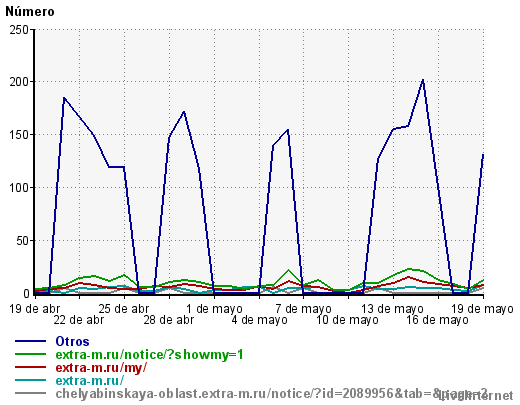Click the '16 de mayo' date label
The height and width of the screenshot is (405, 520).
437,320
